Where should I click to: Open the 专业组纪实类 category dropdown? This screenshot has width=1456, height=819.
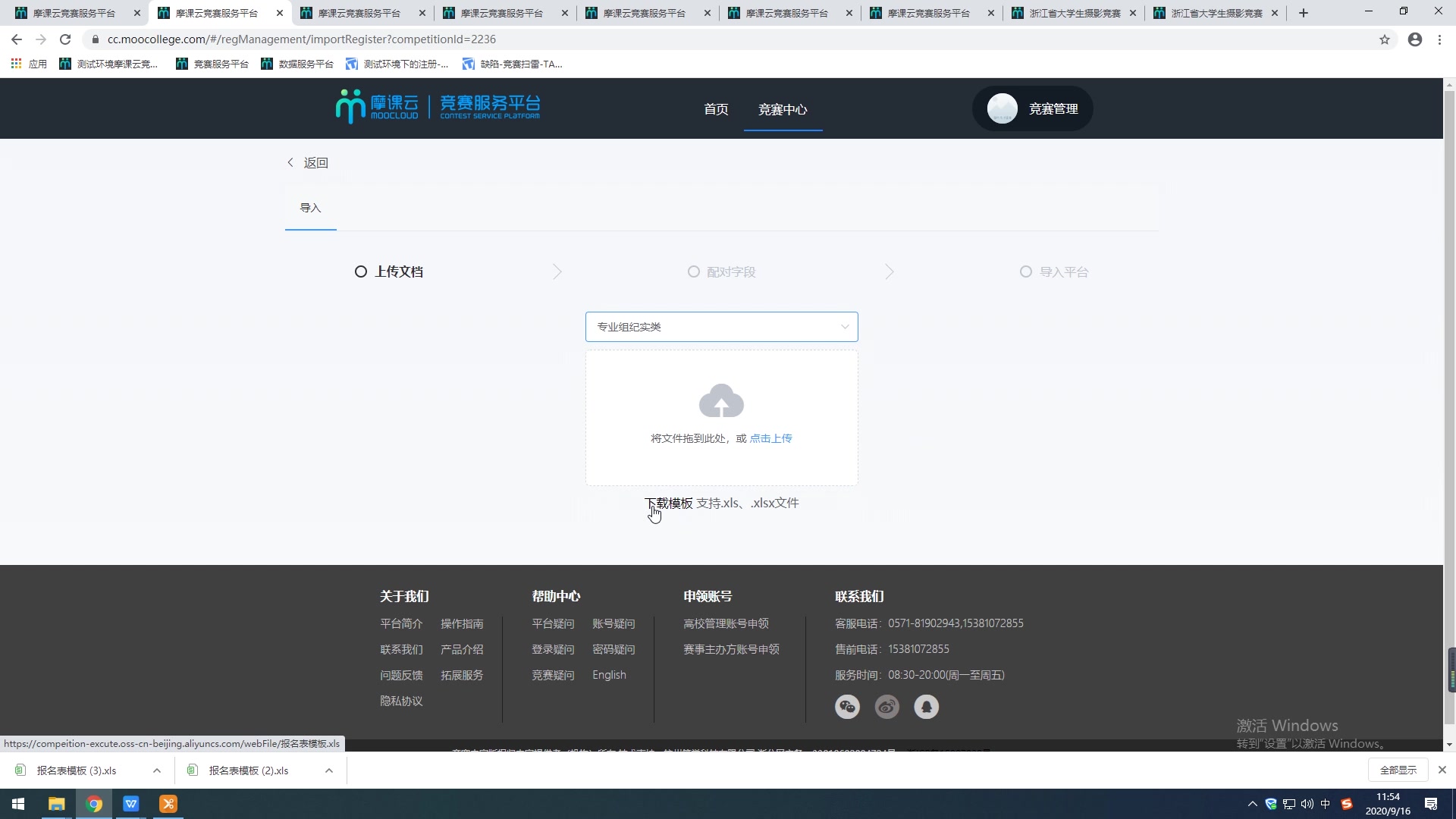click(x=721, y=327)
